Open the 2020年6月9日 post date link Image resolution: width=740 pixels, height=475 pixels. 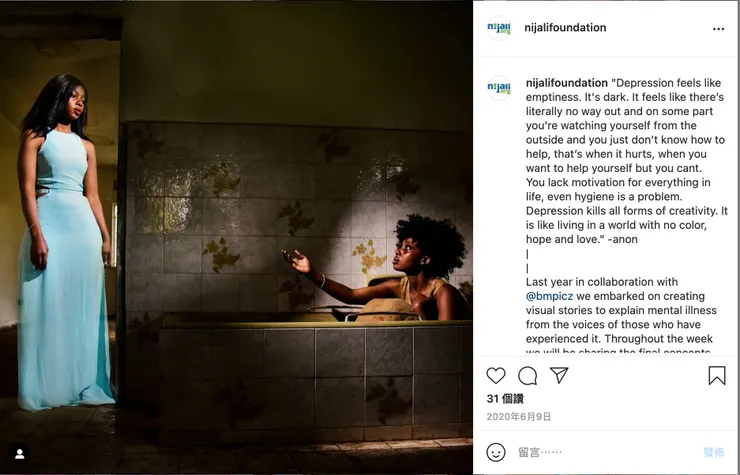pyautogui.click(x=519, y=416)
